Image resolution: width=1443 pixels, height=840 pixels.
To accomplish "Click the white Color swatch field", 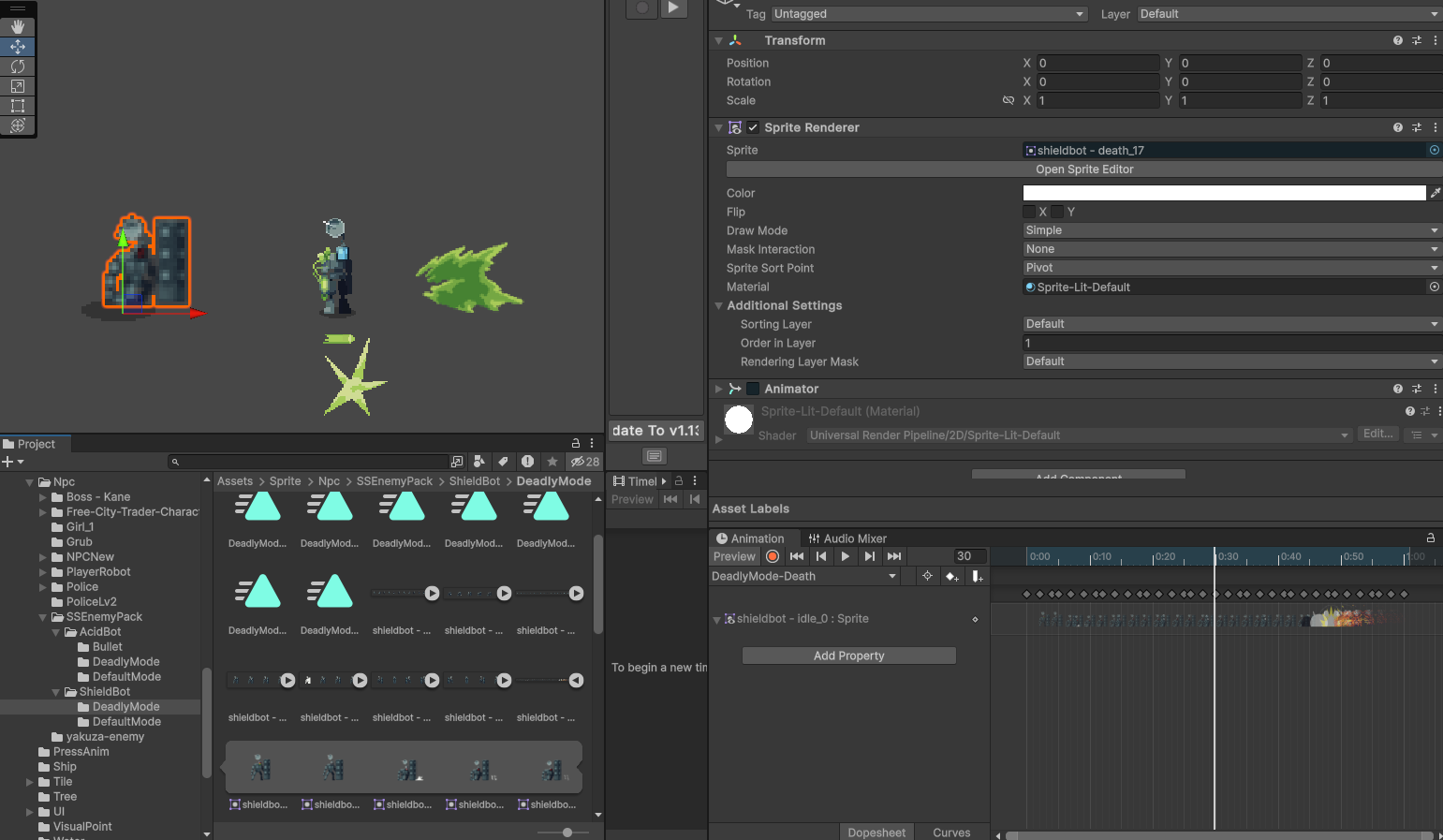I will coord(1223,193).
